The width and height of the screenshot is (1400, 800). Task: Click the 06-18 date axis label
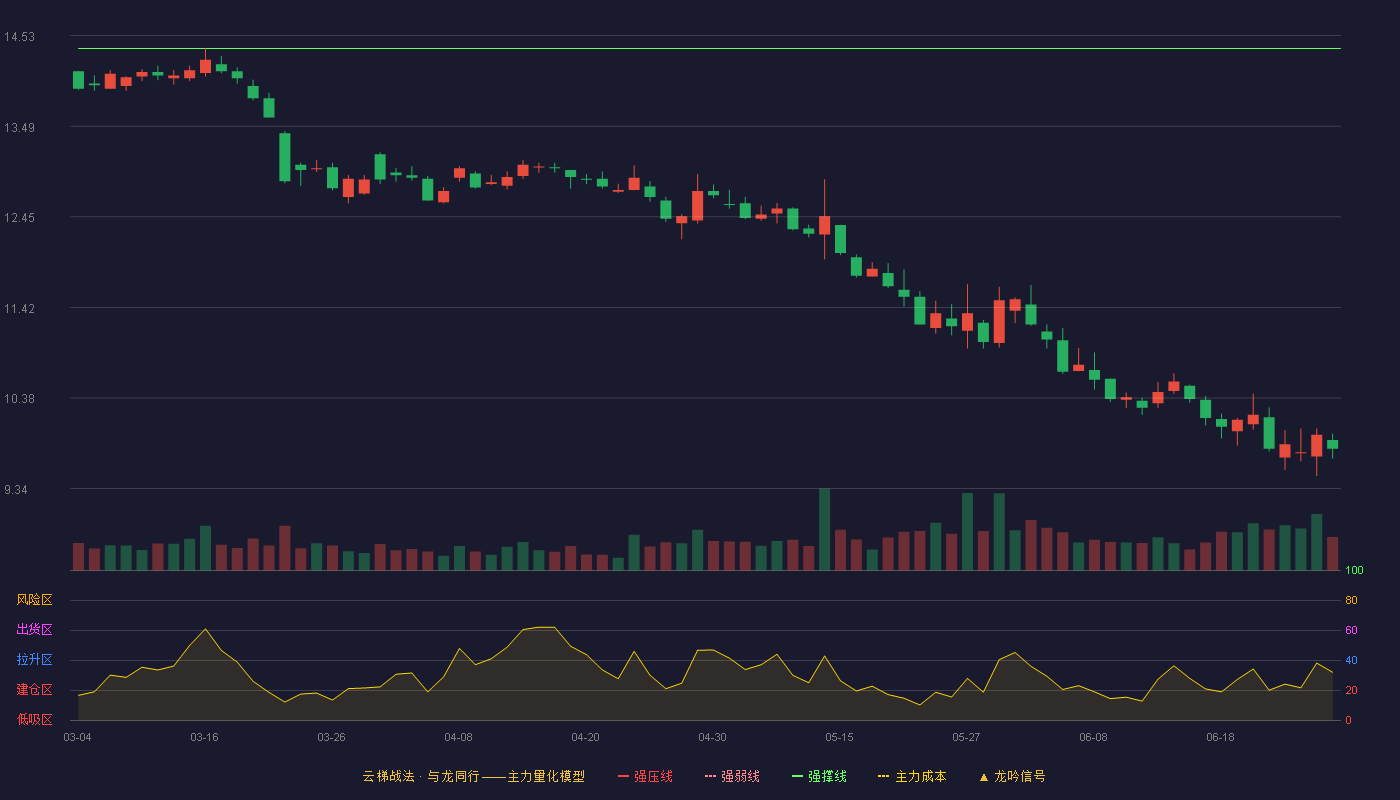coord(1220,737)
